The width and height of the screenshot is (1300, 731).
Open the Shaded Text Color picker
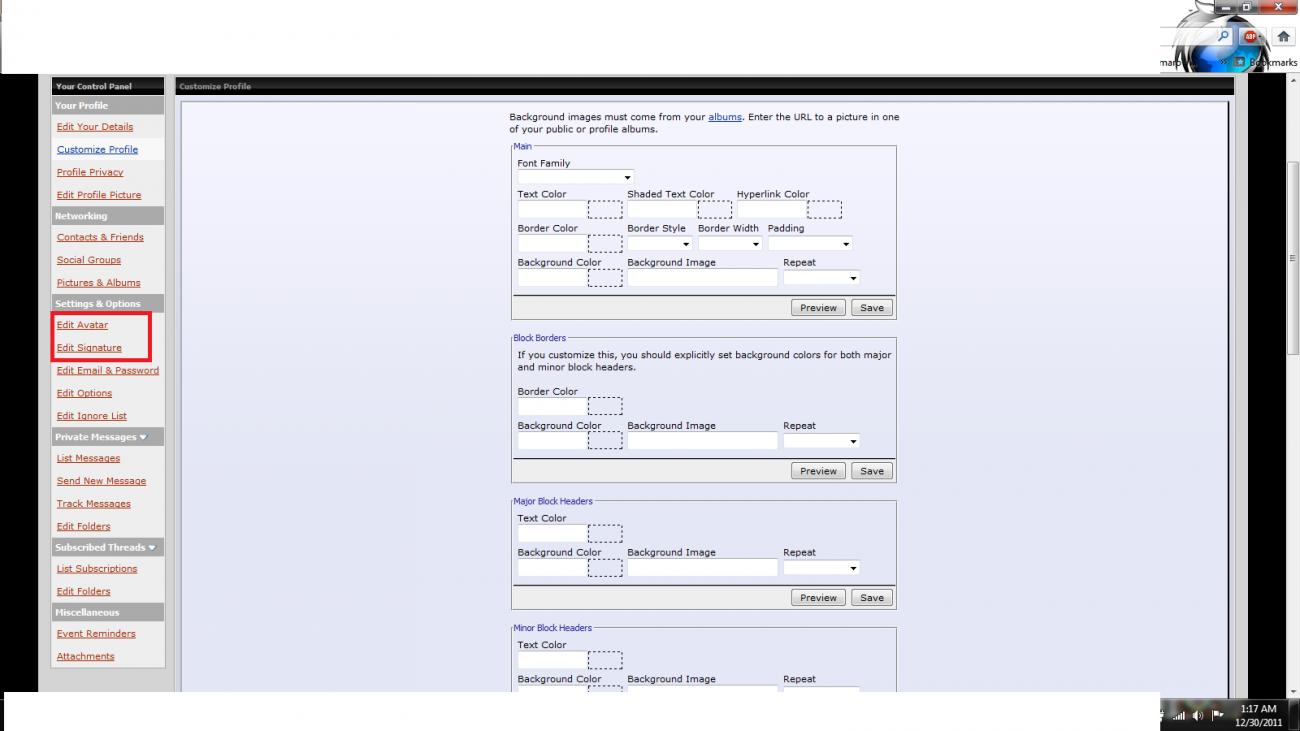click(714, 209)
